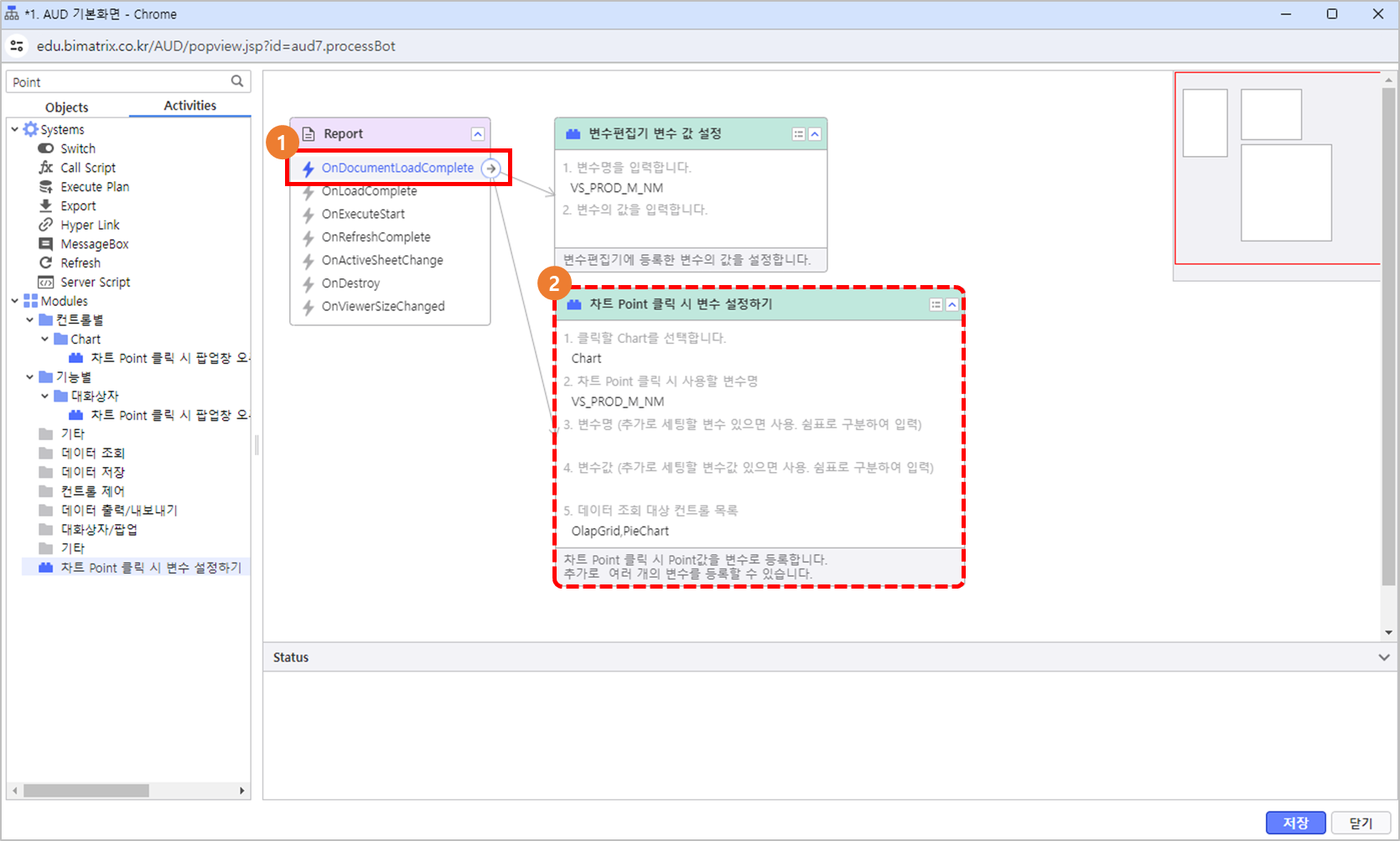Select the OnActiveSheetChange event

pyautogui.click(x=382, y=260)
